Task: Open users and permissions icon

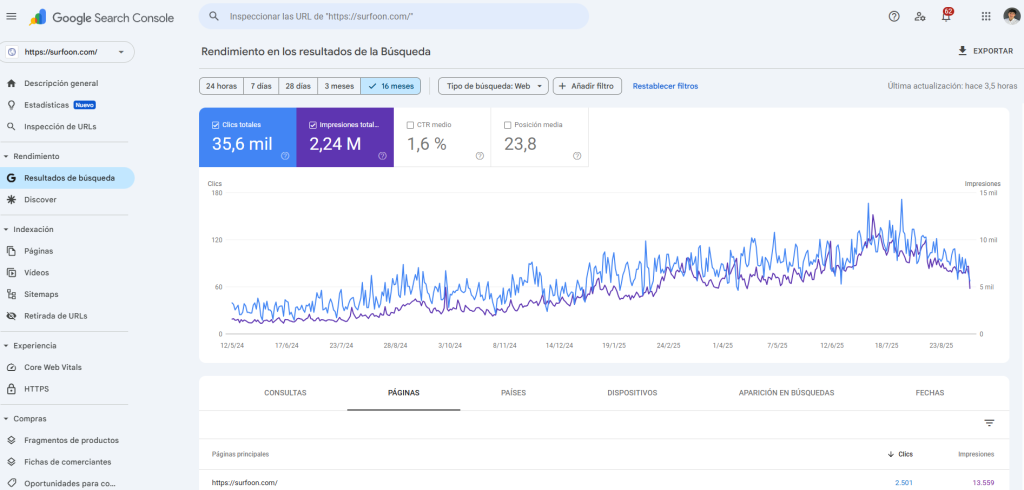Action: [920, 16]
